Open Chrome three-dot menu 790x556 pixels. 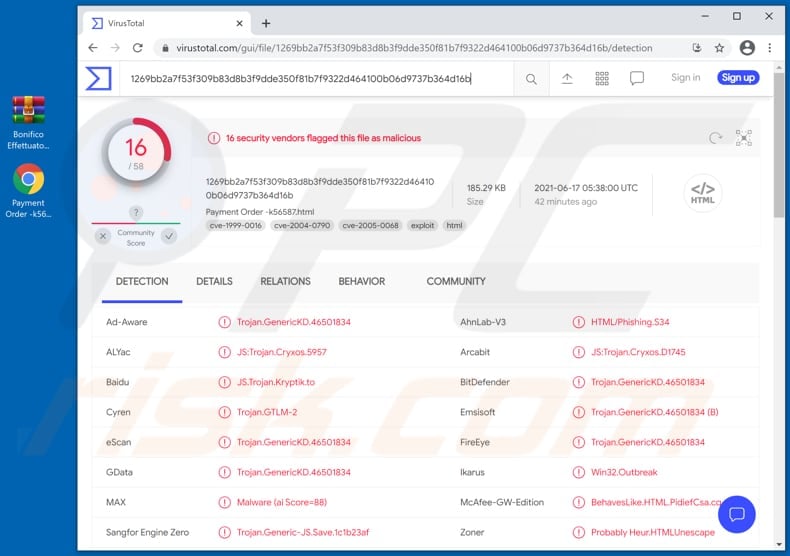click(769, 48)
